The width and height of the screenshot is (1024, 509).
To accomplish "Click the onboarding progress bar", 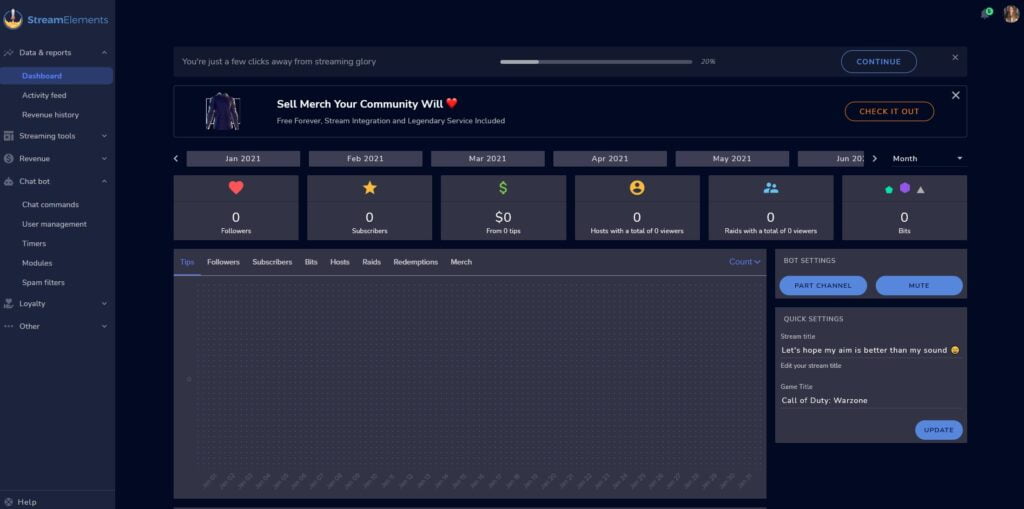I will tap(596, 62).
